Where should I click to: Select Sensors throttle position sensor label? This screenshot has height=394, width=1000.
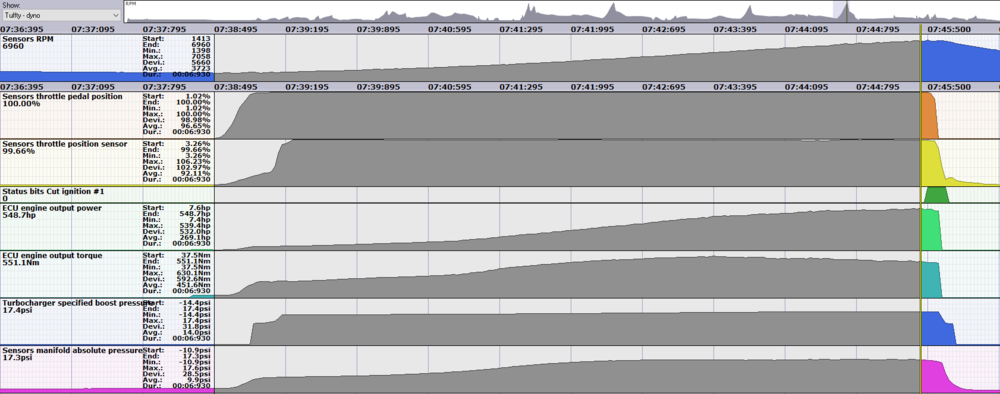click(x=64, y=144)
